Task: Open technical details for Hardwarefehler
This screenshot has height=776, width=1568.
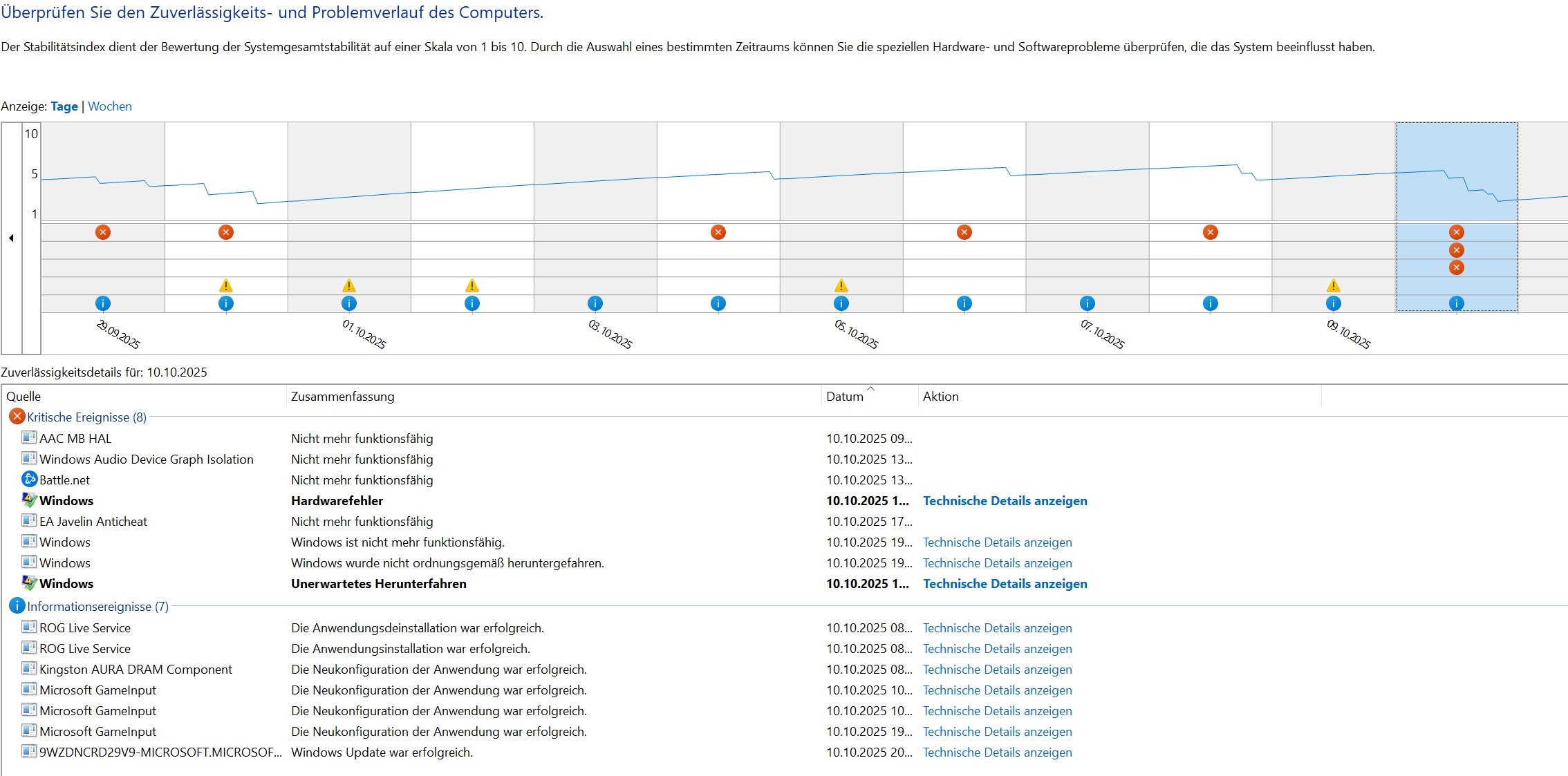Action: tap(1005, 501)
